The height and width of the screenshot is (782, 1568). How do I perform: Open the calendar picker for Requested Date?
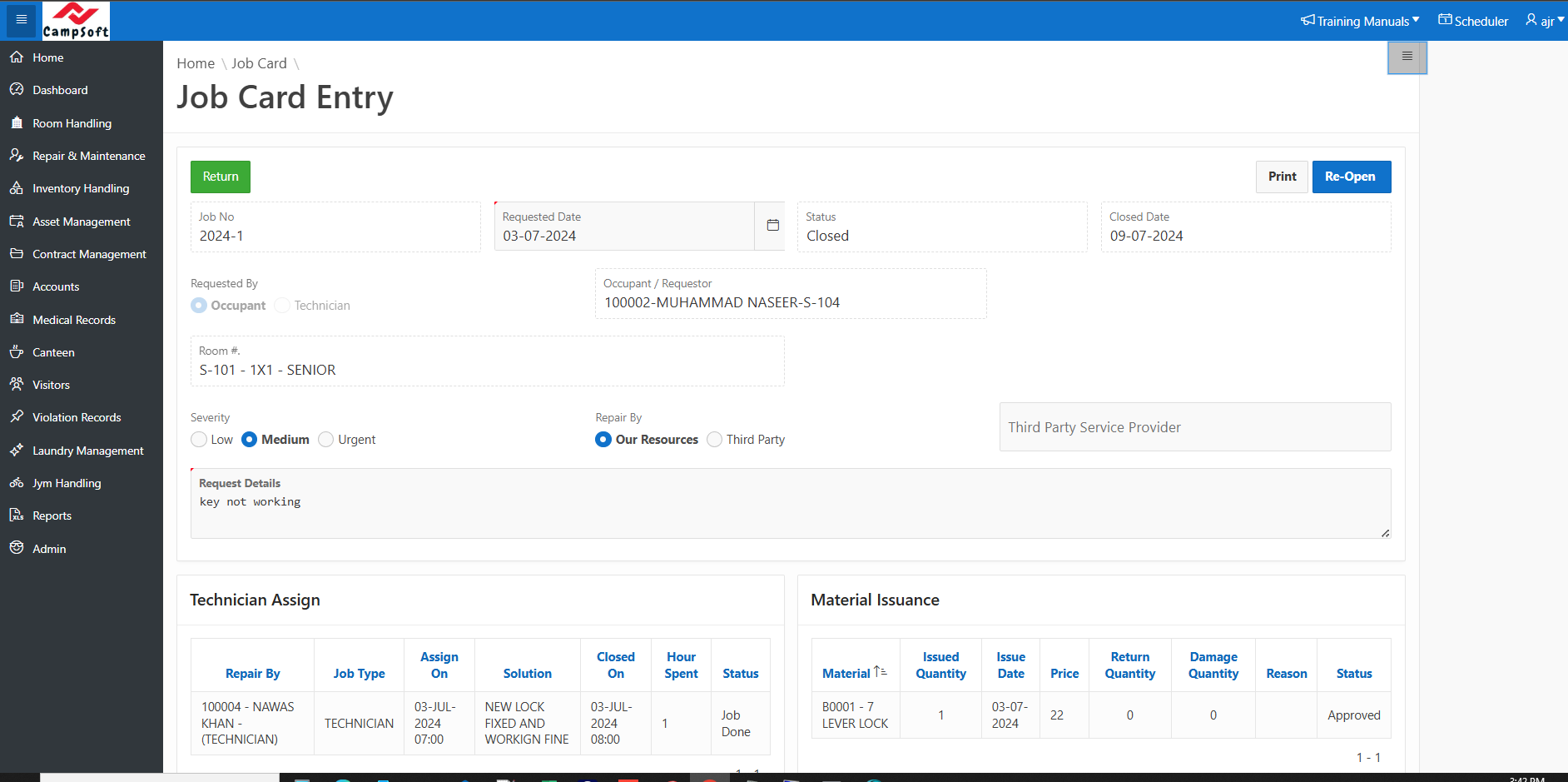pyautogui.click(x=772, y=226)
